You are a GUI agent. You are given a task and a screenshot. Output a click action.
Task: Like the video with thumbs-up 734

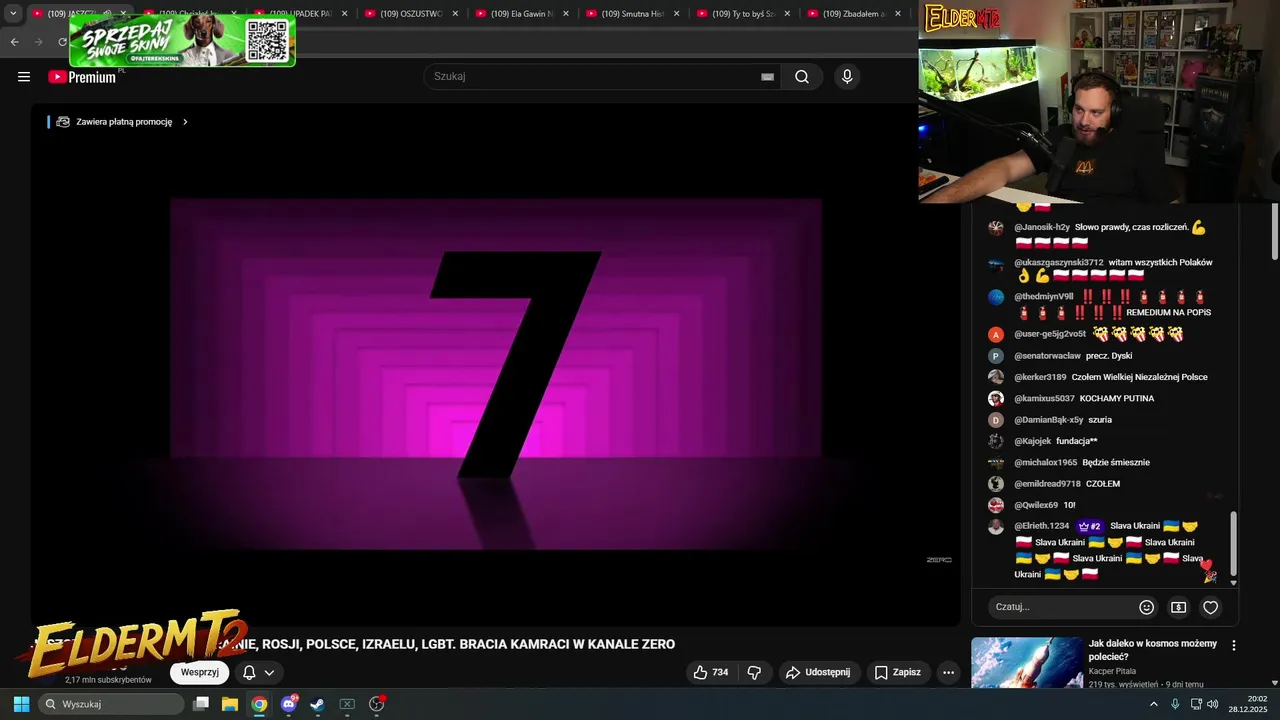point(711,672)
